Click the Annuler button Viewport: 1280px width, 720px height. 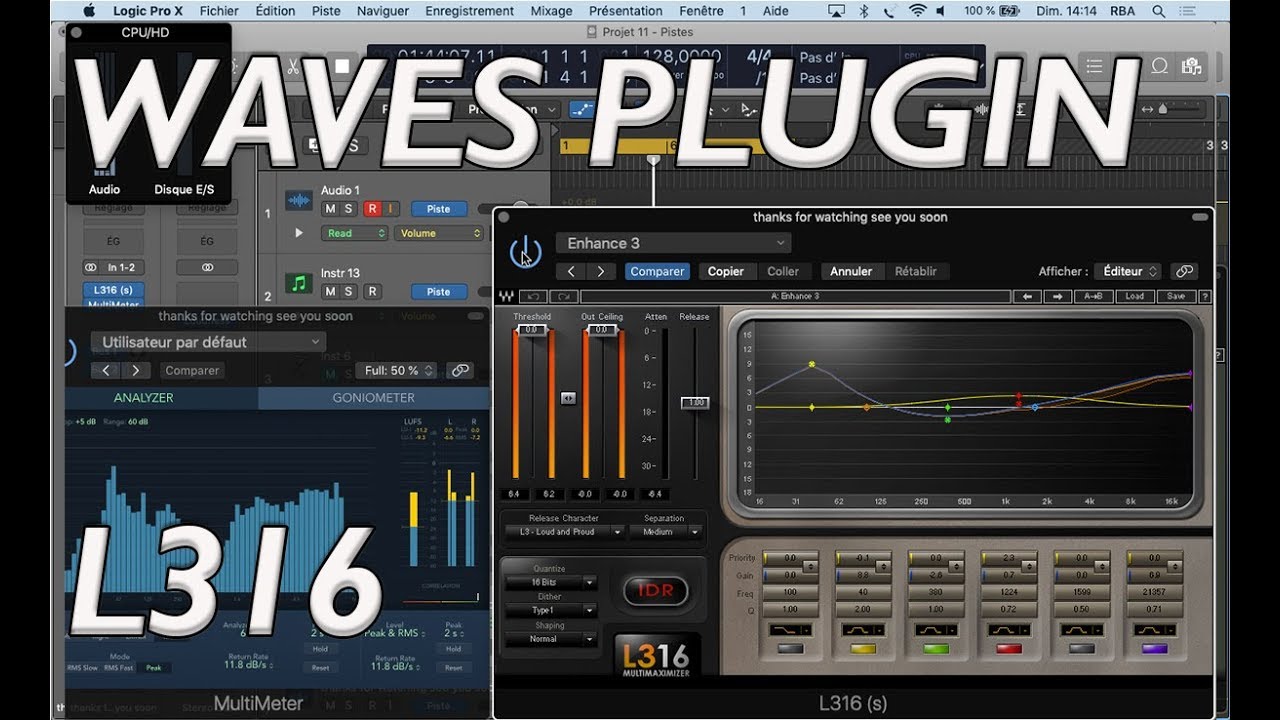(851, 271)
